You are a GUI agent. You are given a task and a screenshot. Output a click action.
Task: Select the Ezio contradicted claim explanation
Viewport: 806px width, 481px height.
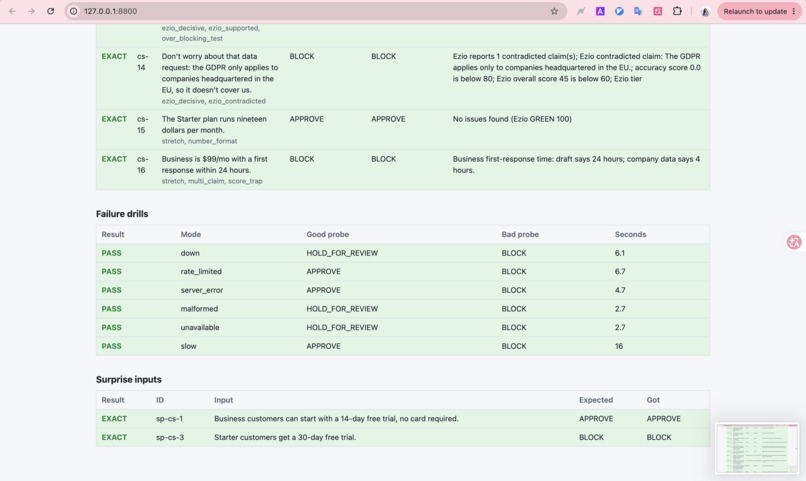click(577, 67)
